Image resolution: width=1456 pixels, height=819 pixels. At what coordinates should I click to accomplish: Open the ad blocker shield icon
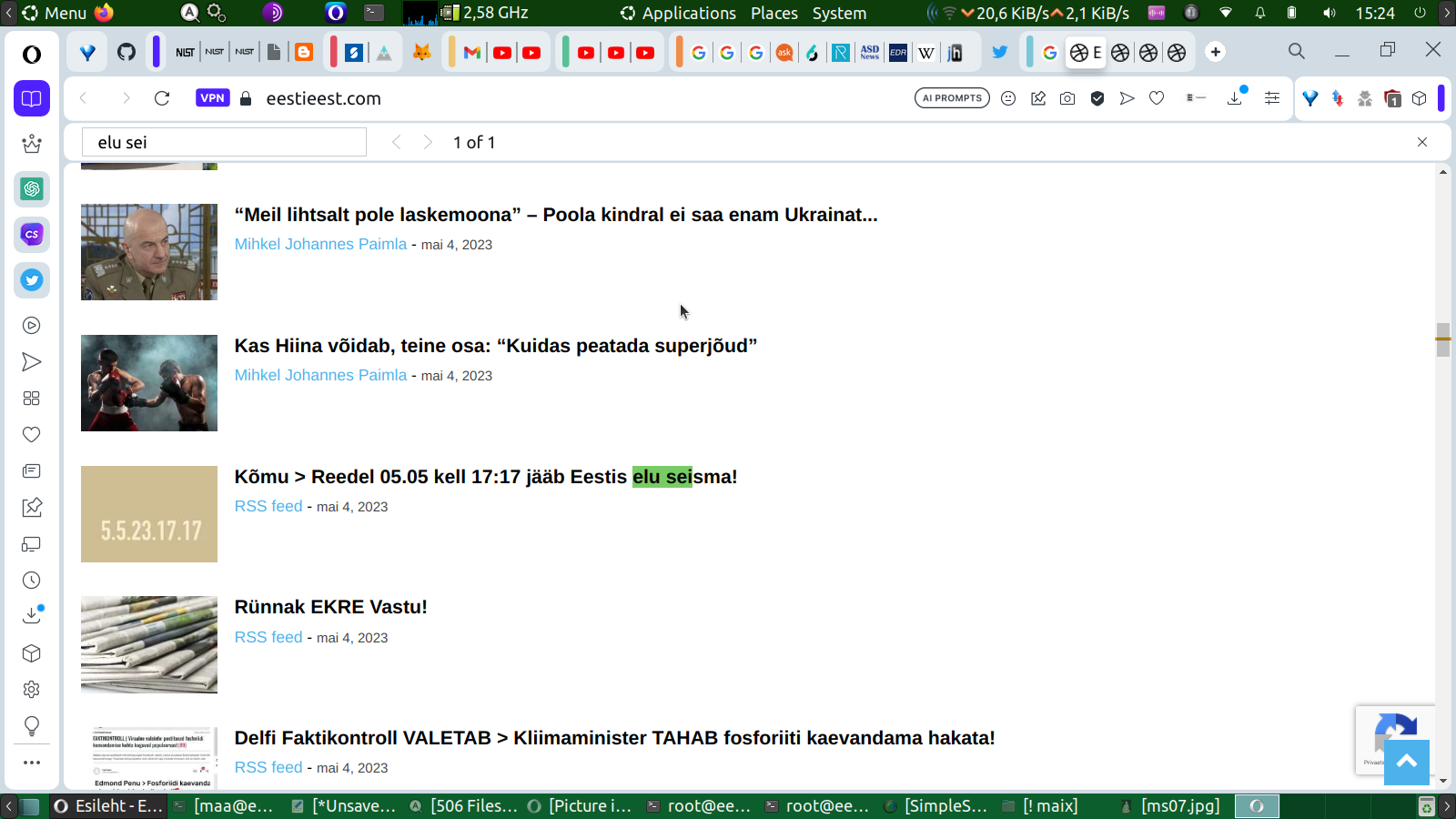pos(1097,98)
